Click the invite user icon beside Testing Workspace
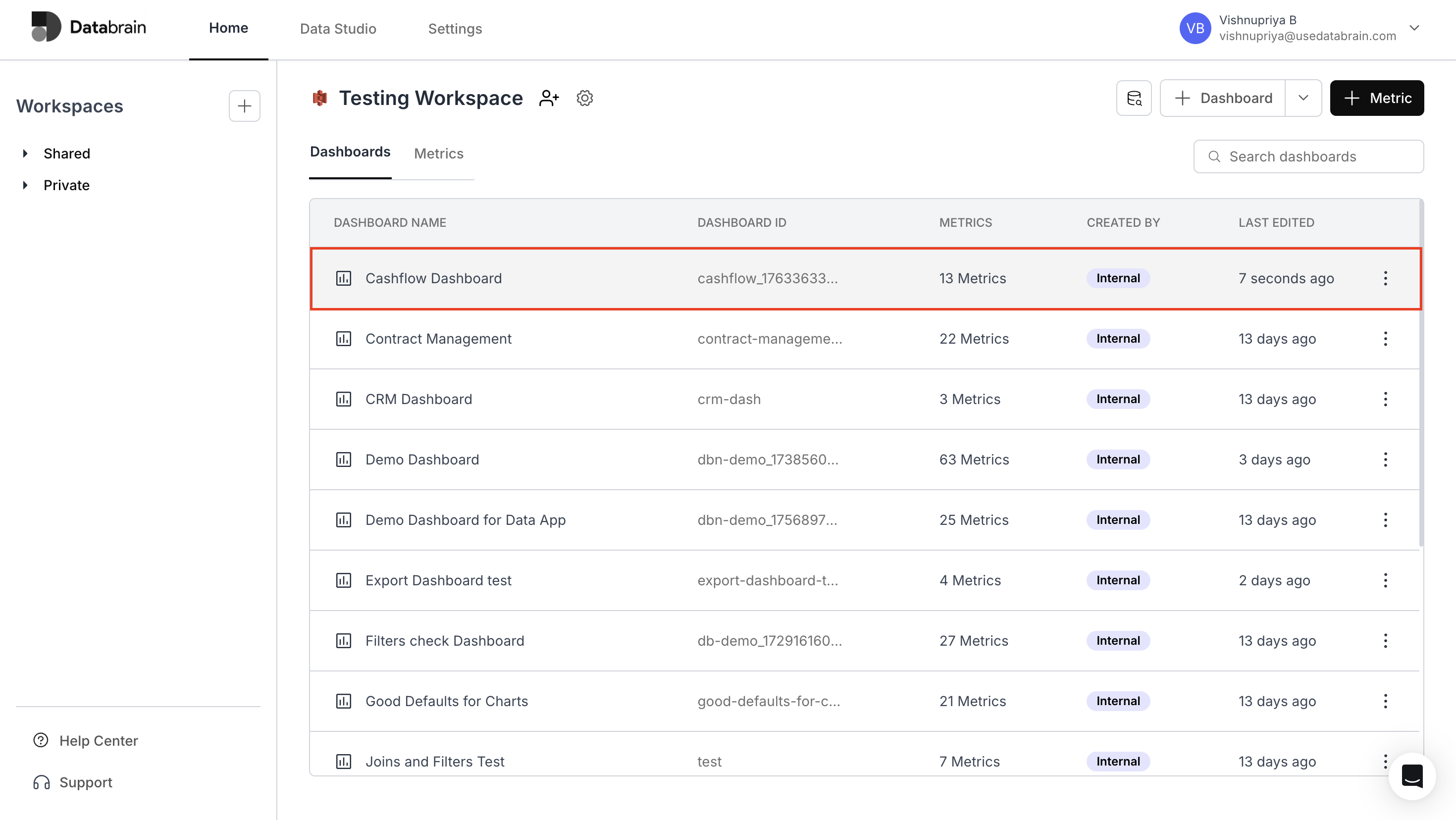The width and height of the screenshot is (1456, 820). point(548,99)
